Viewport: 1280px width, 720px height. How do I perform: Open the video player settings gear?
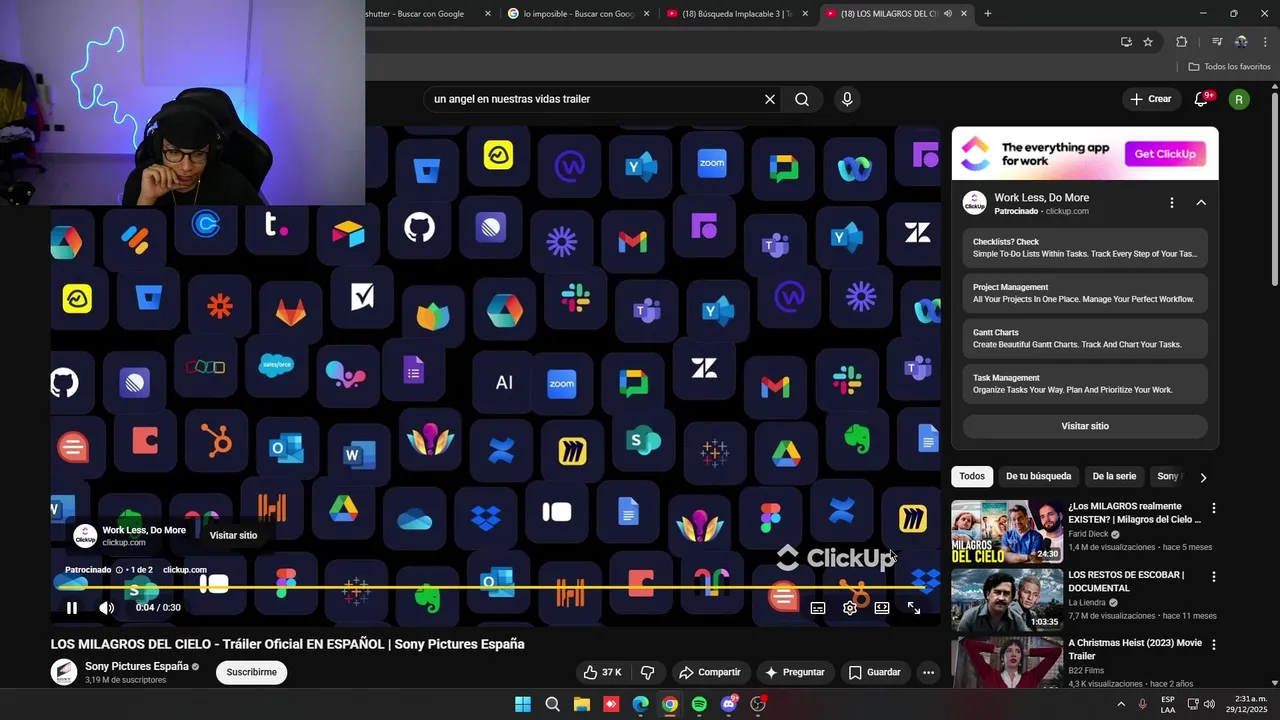coord(850,608)
